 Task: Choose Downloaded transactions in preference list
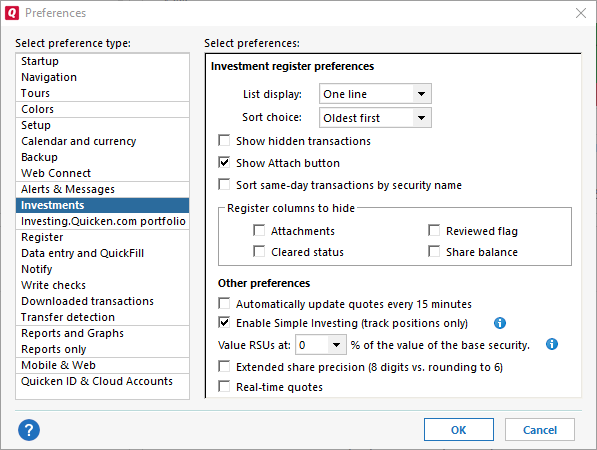87,301
